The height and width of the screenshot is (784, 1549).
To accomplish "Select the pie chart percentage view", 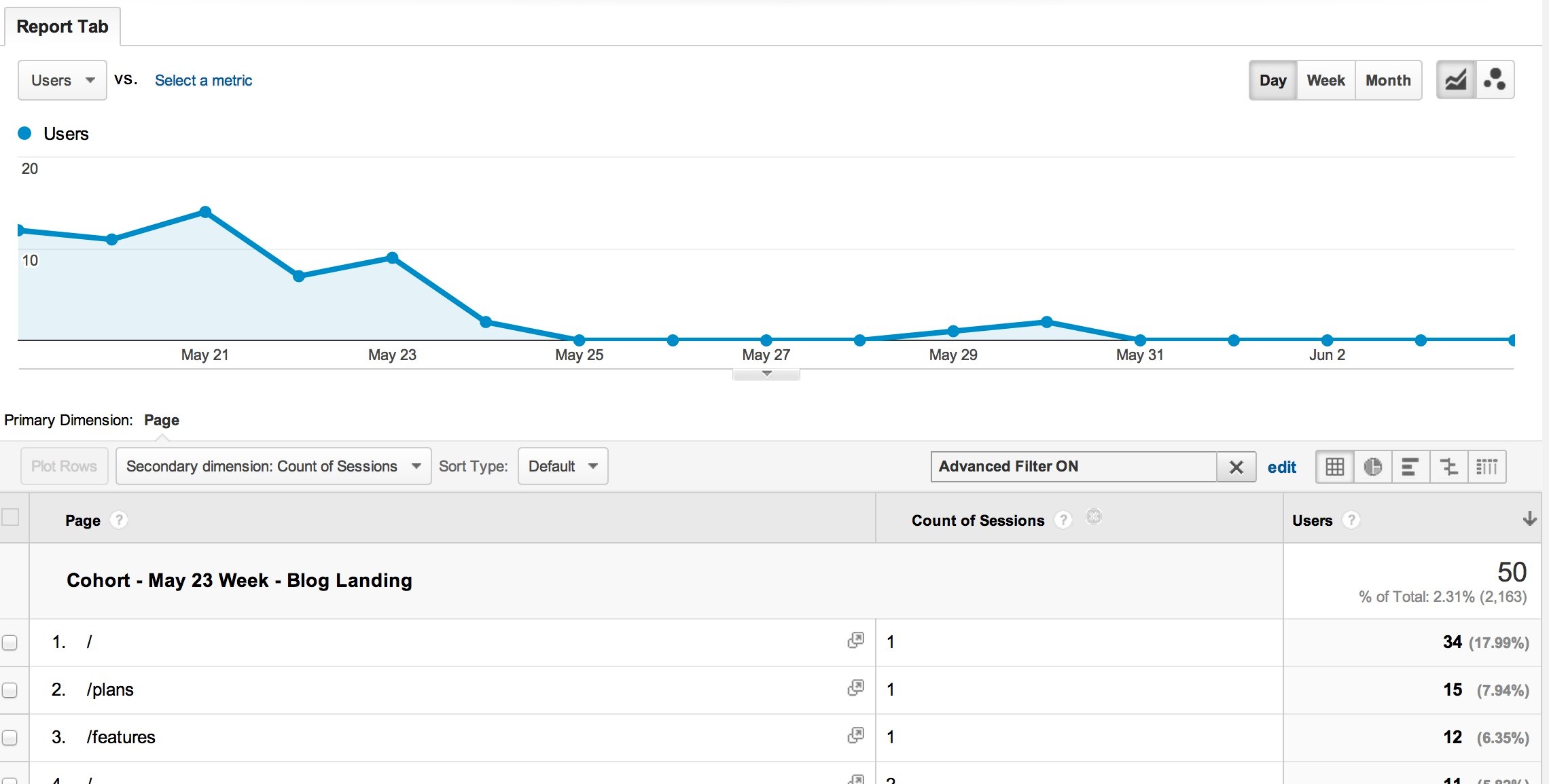I will click(x=1372, y=467).
